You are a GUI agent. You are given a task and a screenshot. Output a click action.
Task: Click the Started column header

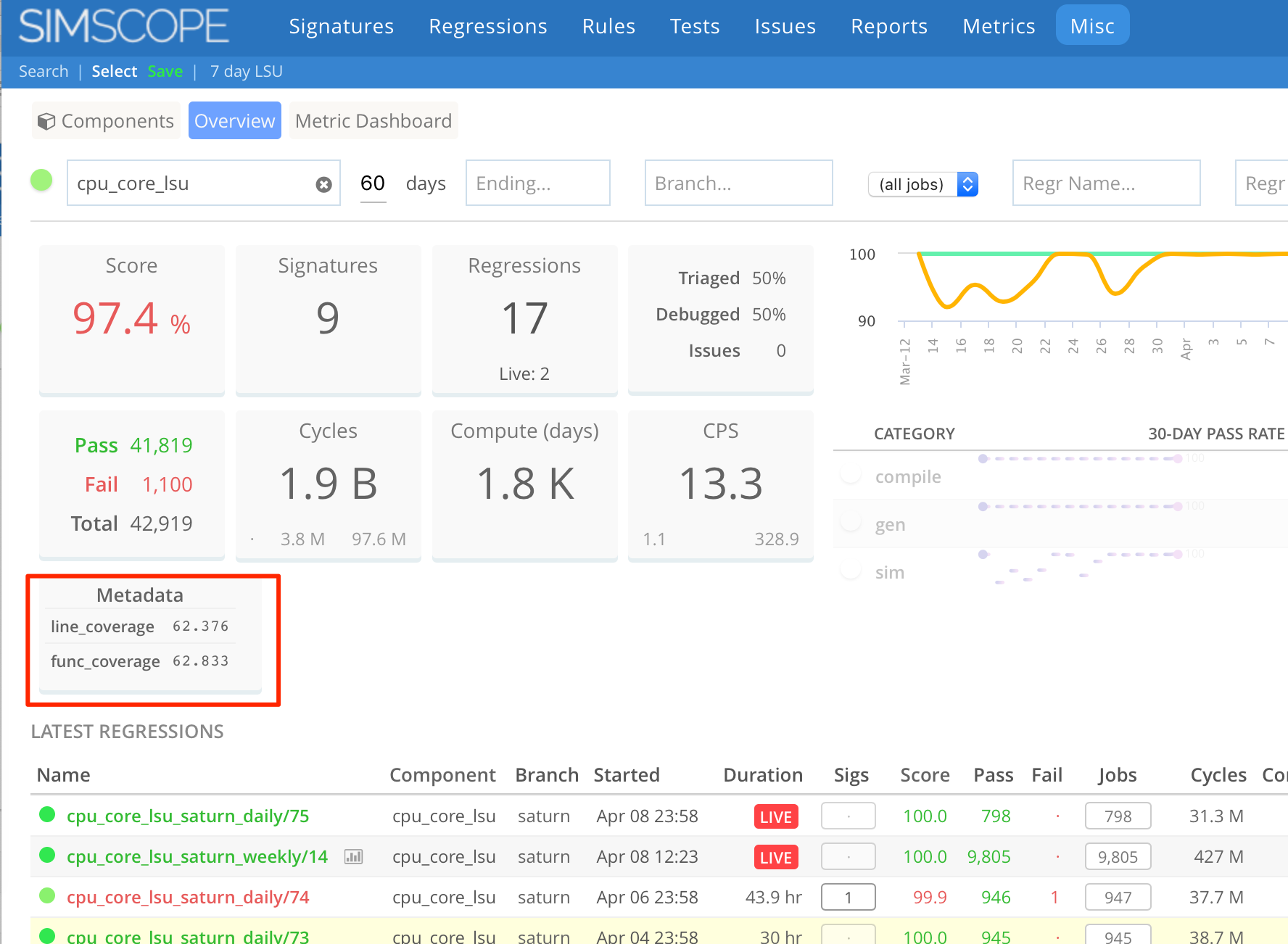(627, 775)
